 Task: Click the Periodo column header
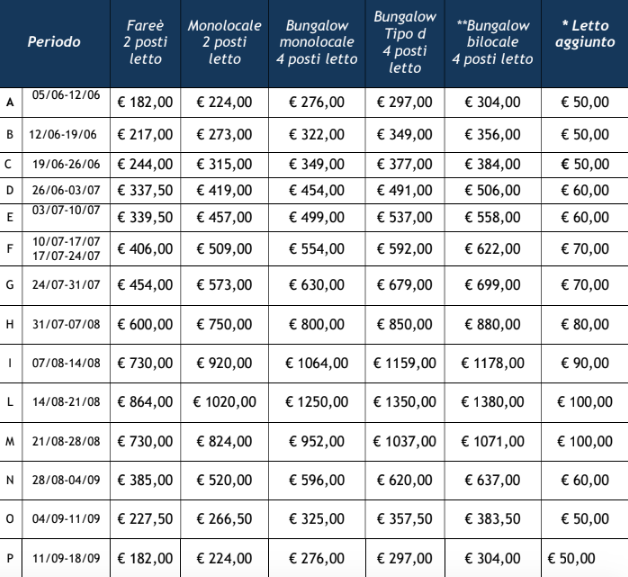[x=54, y=42]
